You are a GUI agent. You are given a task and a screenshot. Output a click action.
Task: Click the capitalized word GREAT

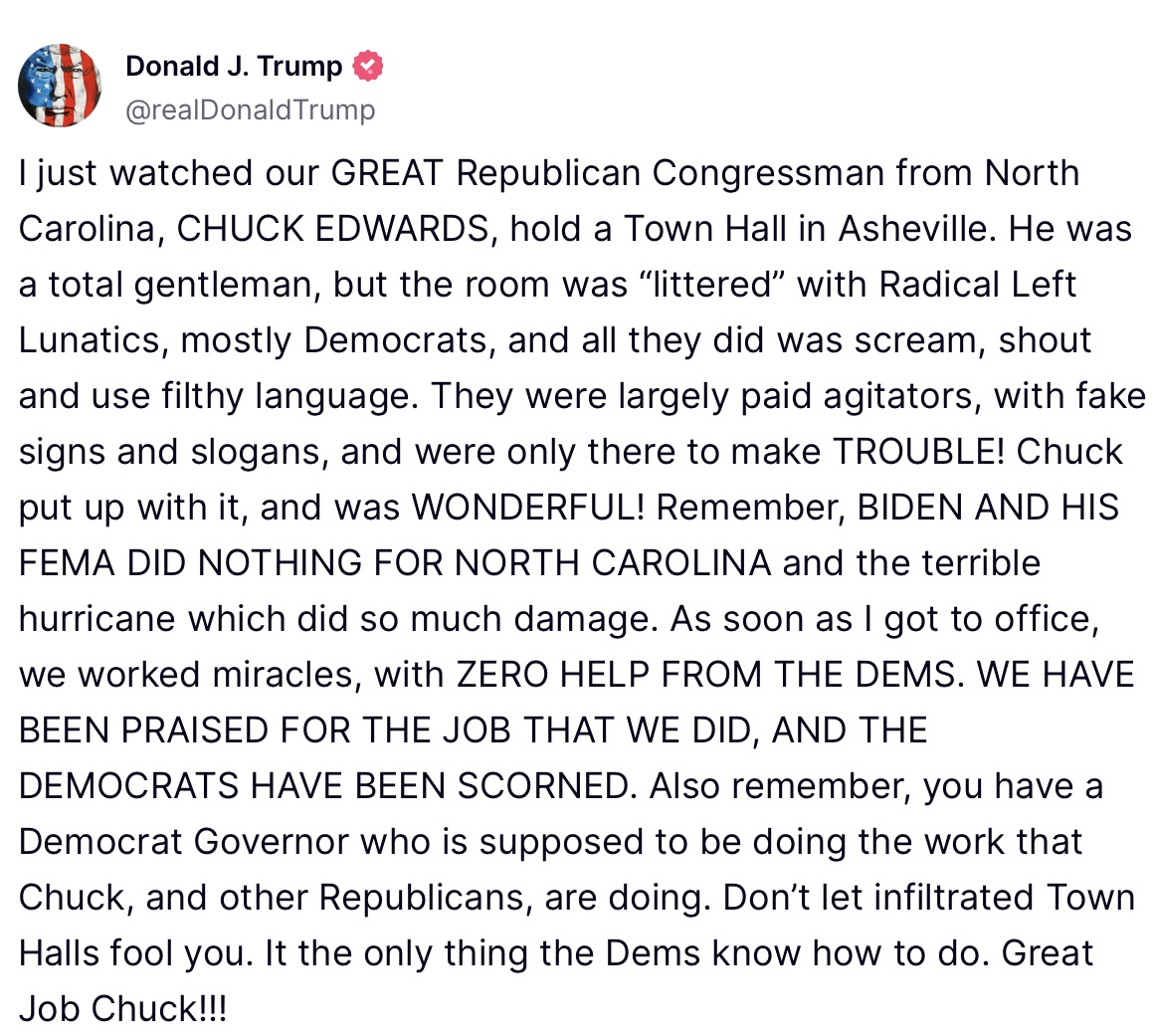387,173
